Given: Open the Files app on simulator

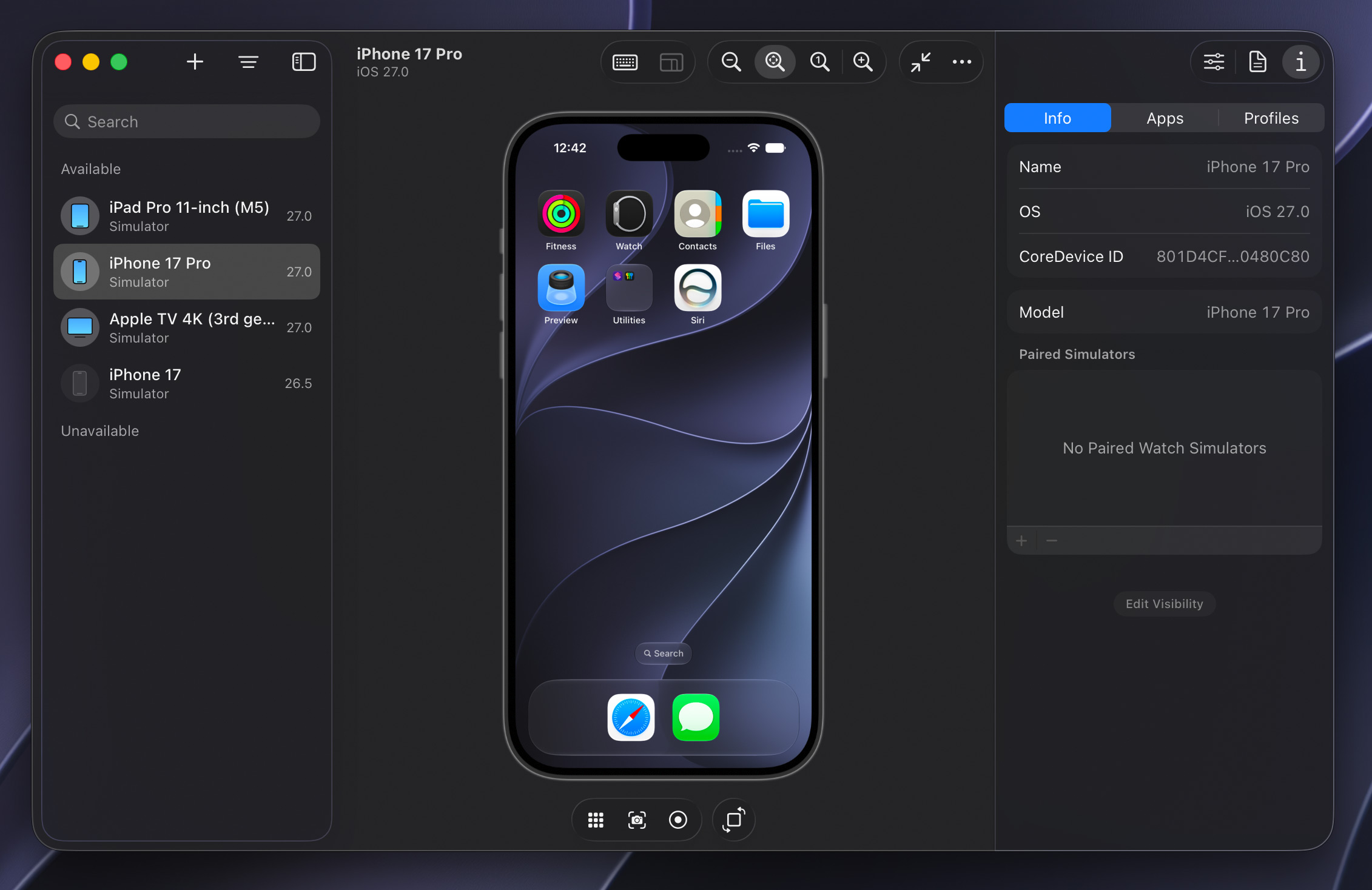Looking at the screenshot, I should pyautogui.click(x=765, y=214).
